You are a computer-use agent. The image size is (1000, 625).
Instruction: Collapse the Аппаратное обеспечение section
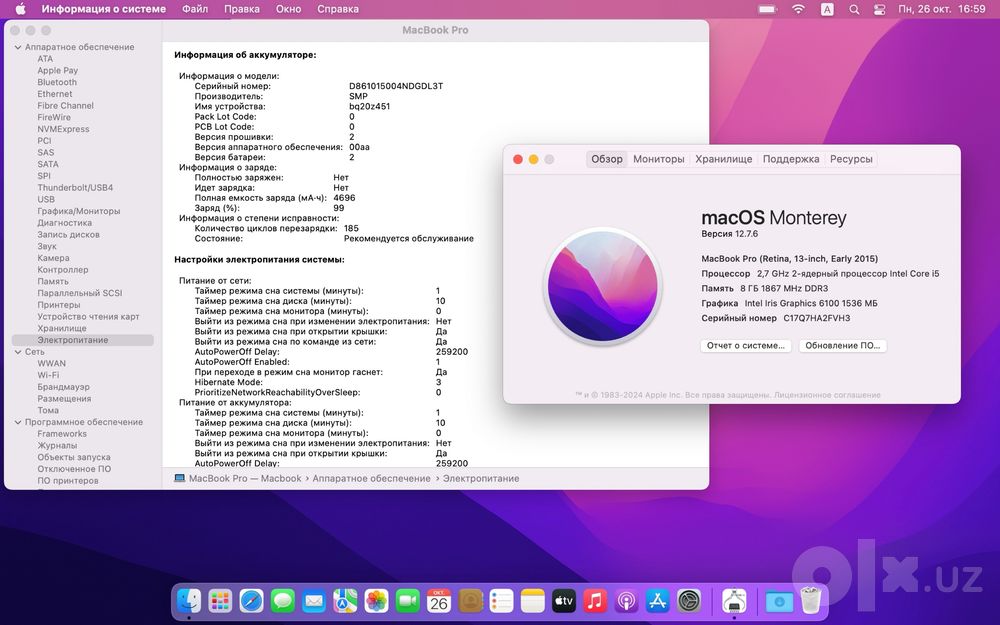click(x=18, y=47)
